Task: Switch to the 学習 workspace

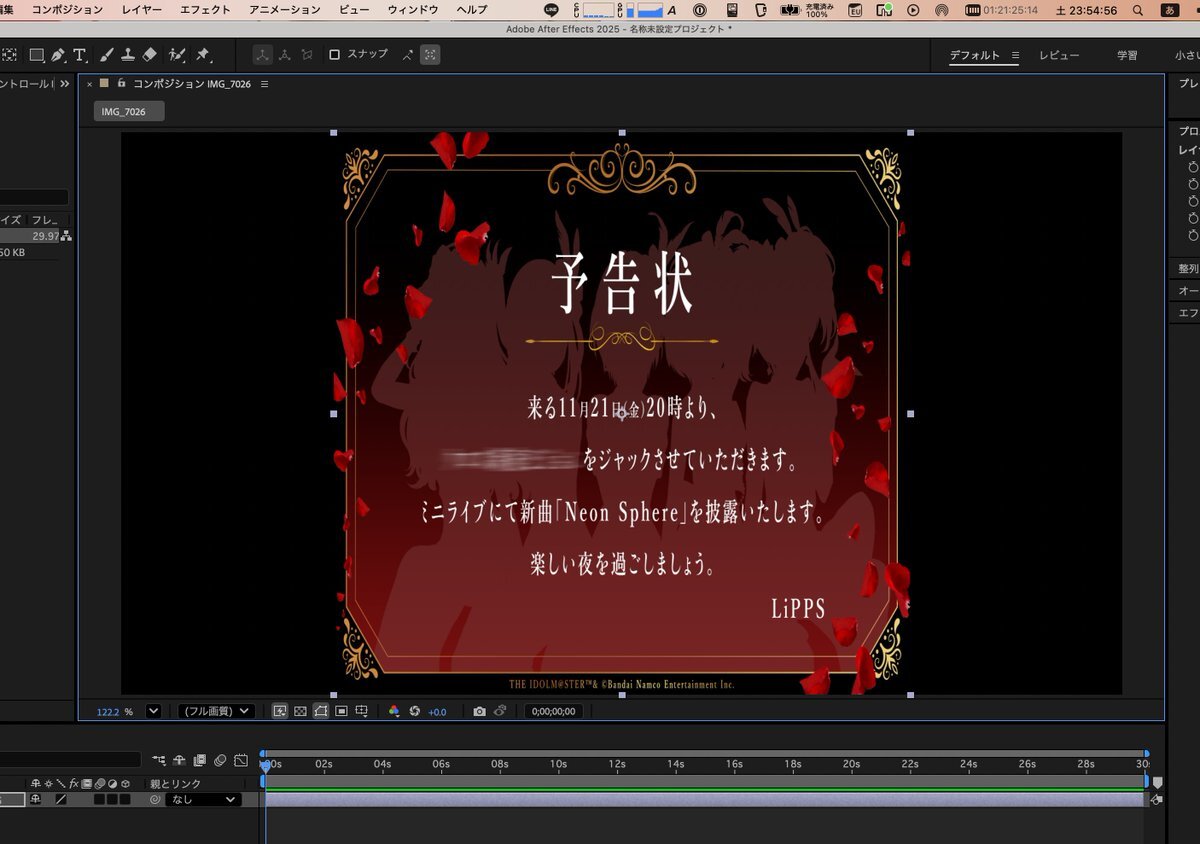Action: 1127,55
